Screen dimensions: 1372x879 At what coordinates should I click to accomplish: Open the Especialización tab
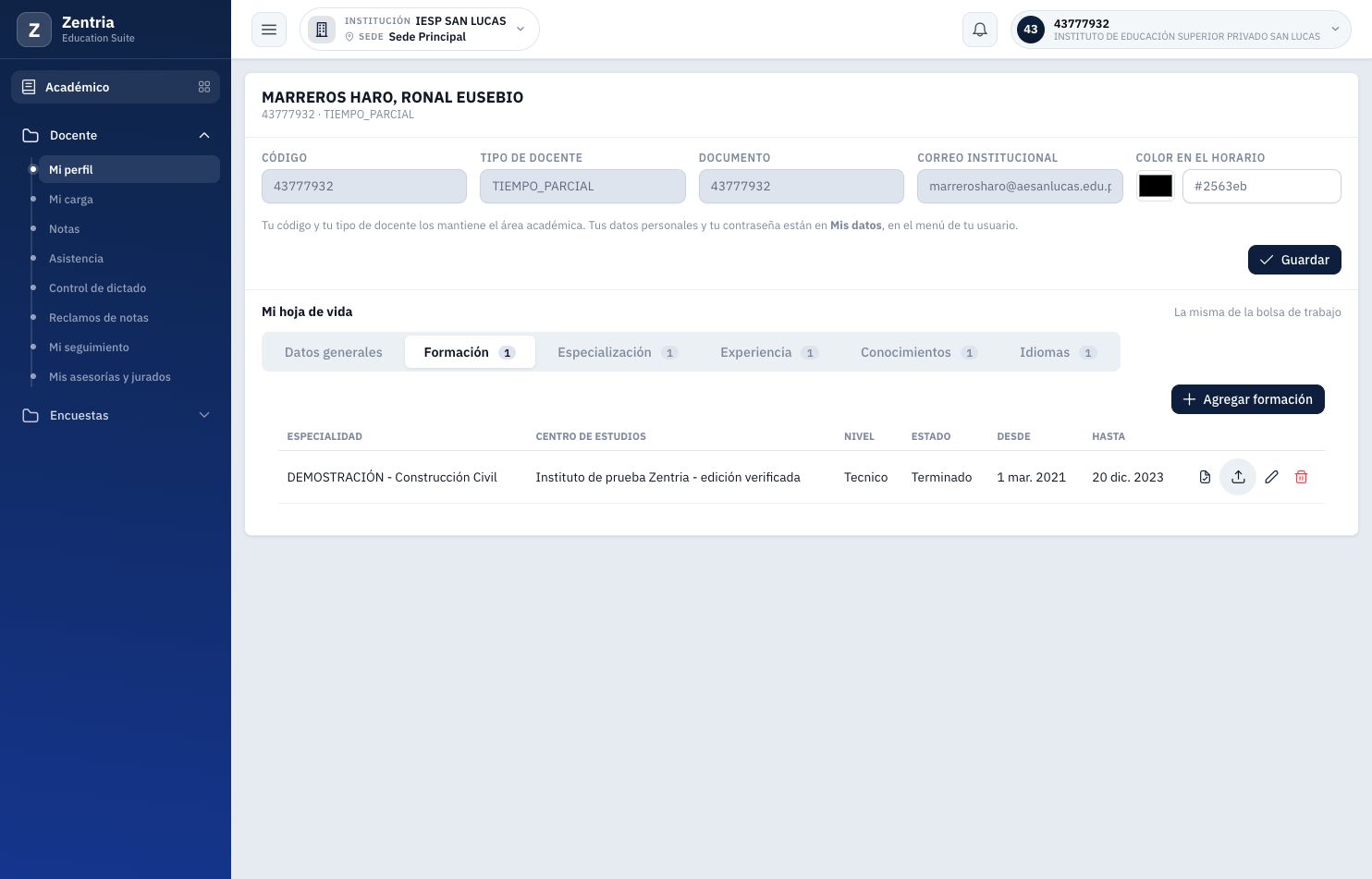[x=618, y=352]
